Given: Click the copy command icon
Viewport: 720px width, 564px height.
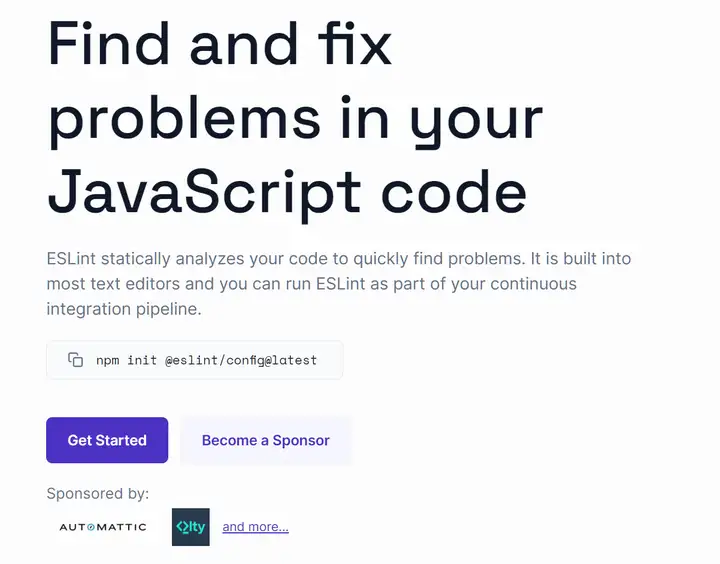Looking at the screenshot, I should click(x=75, y=360).
